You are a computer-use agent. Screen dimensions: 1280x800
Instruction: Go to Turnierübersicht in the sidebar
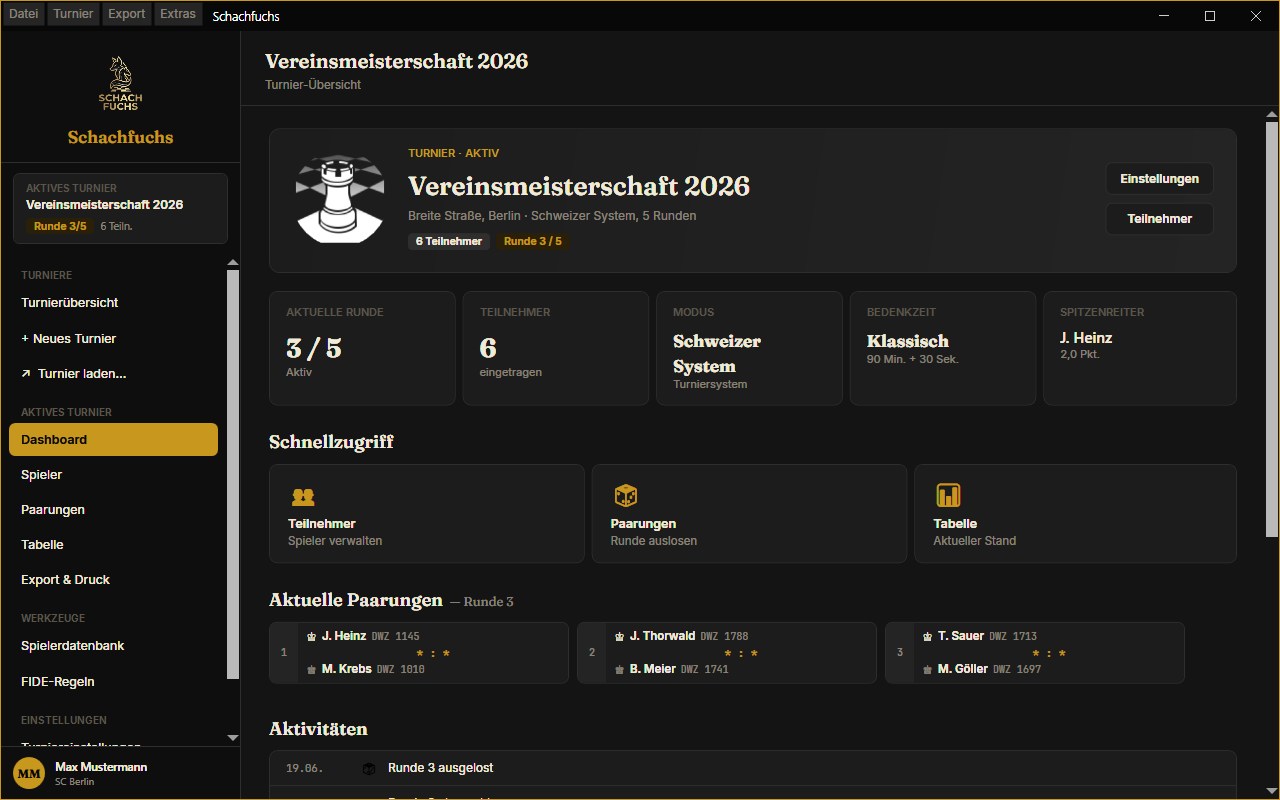113,302
